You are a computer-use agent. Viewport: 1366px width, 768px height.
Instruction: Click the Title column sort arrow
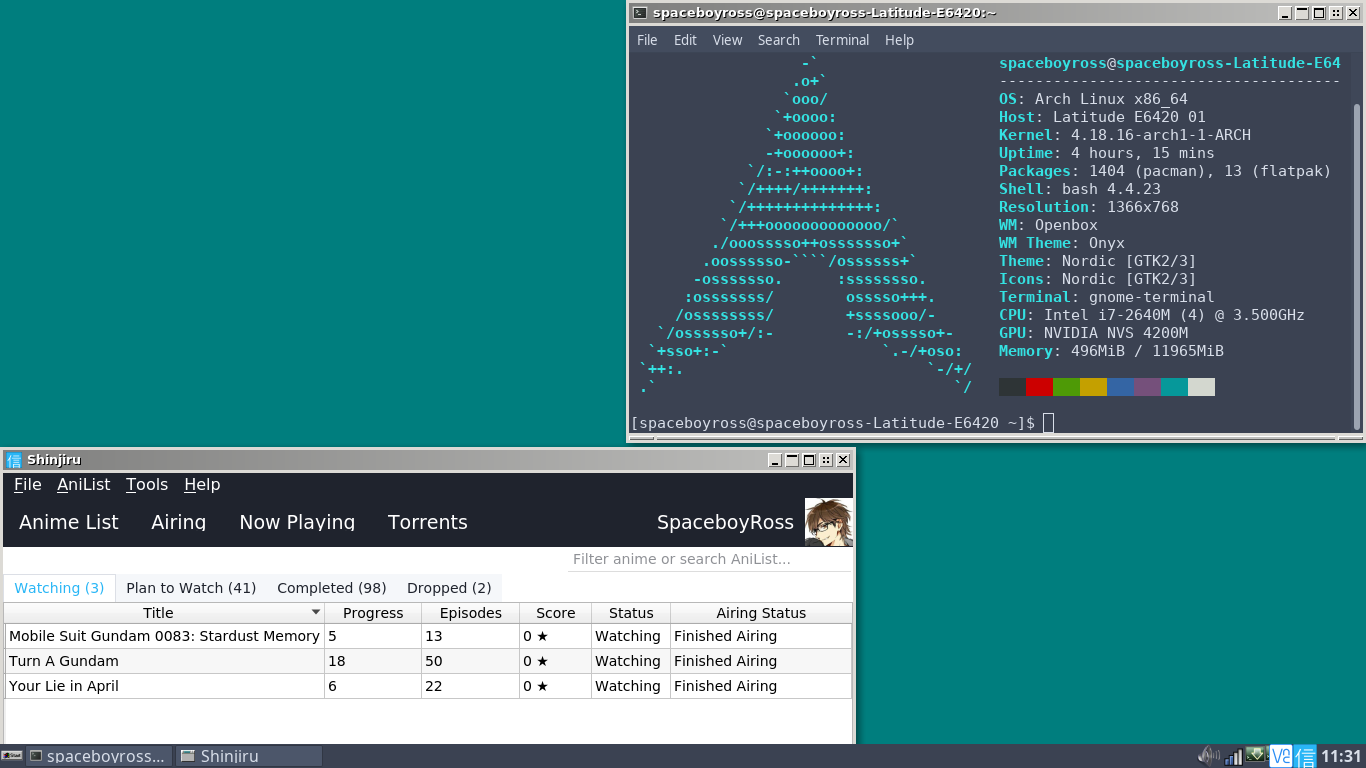pyautogui.click(x=316, y=612)
